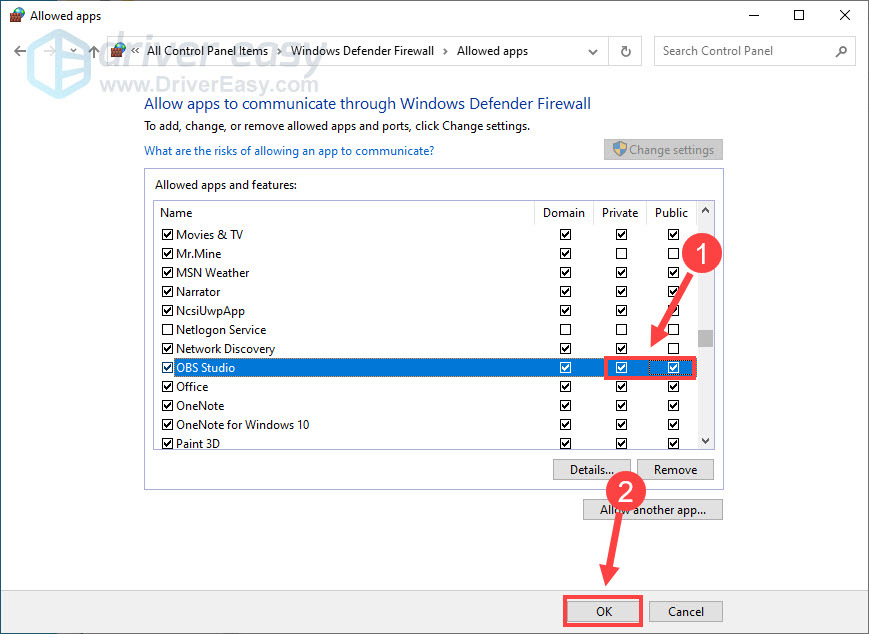Viewport: 869px width, 634px height.
Task: Click the Change settings button
Action: 663,150
